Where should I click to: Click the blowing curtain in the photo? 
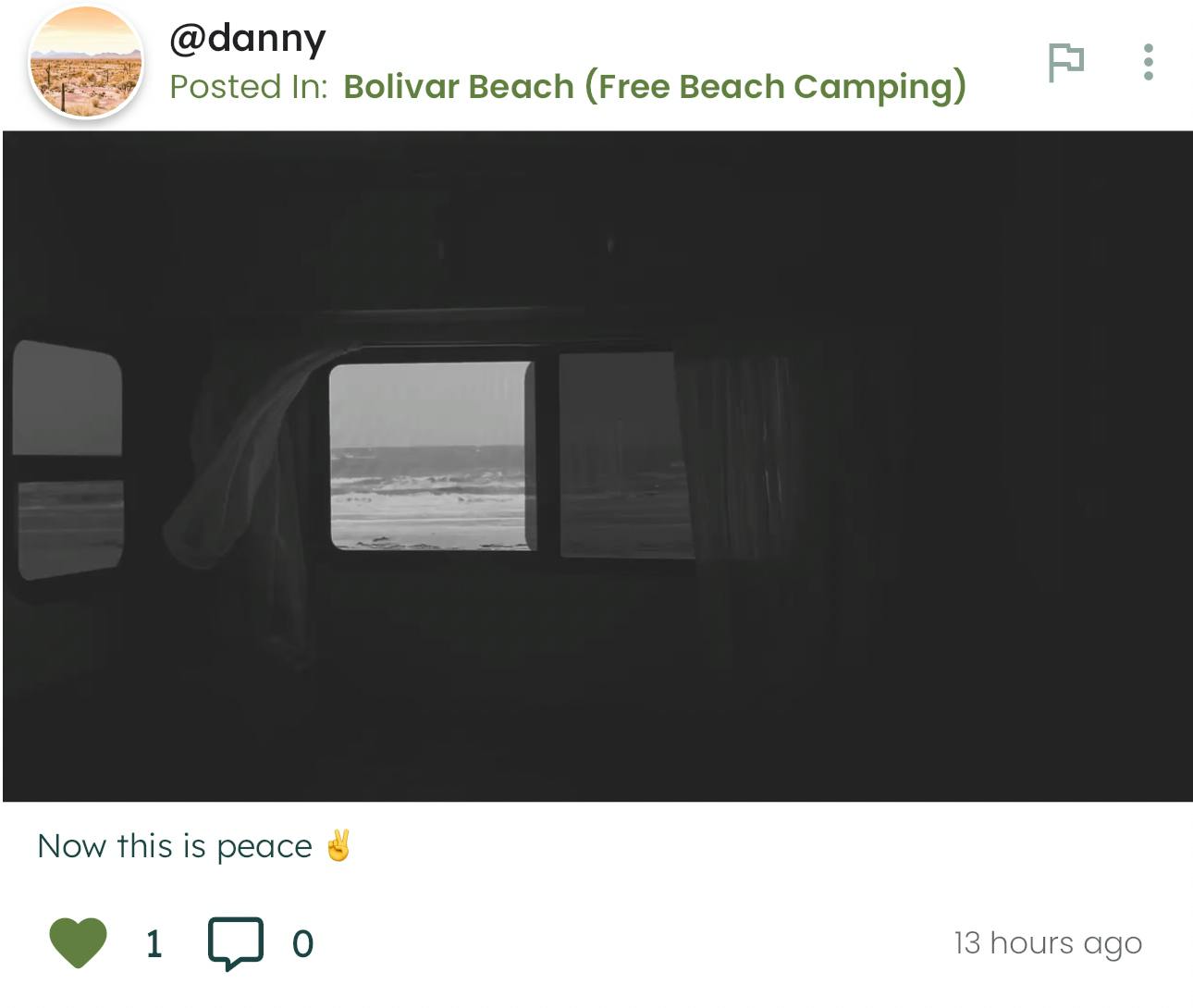click(245, 462)
